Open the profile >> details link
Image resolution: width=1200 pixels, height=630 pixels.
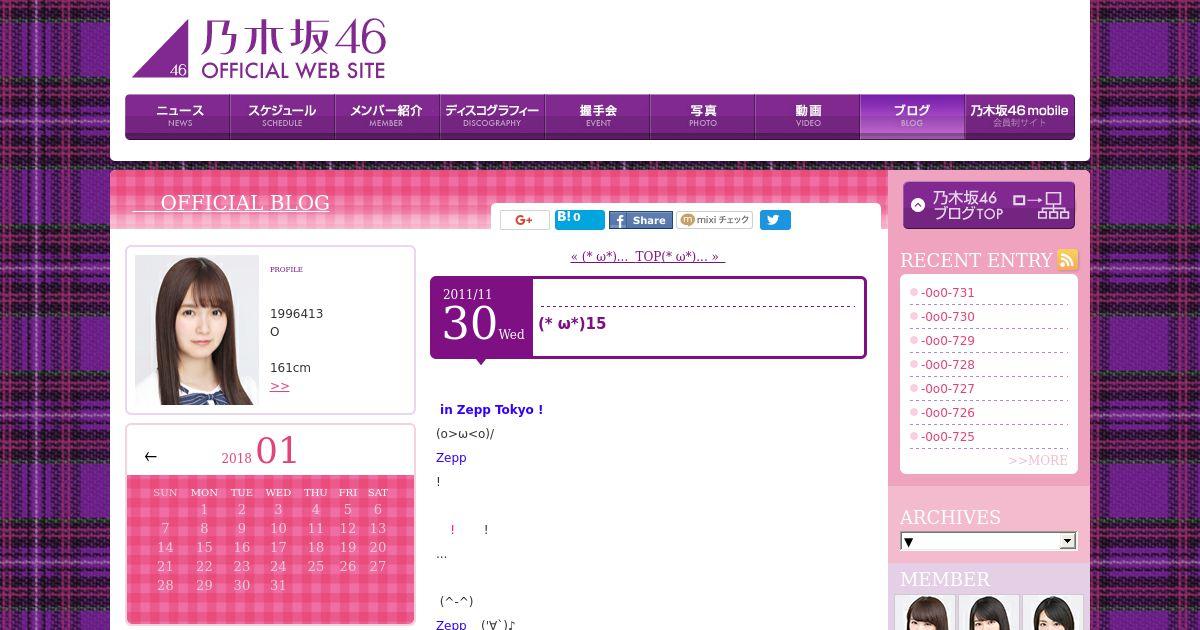click(280, 386)
